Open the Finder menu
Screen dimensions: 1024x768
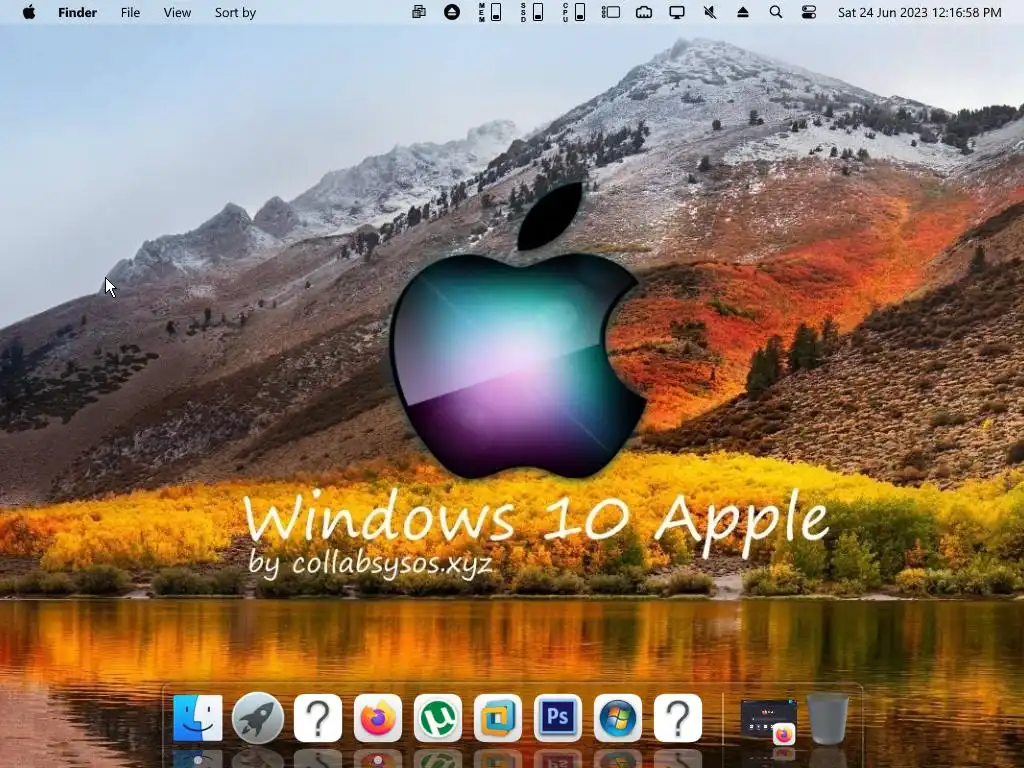pyautogui.click(x=77, y=12)
